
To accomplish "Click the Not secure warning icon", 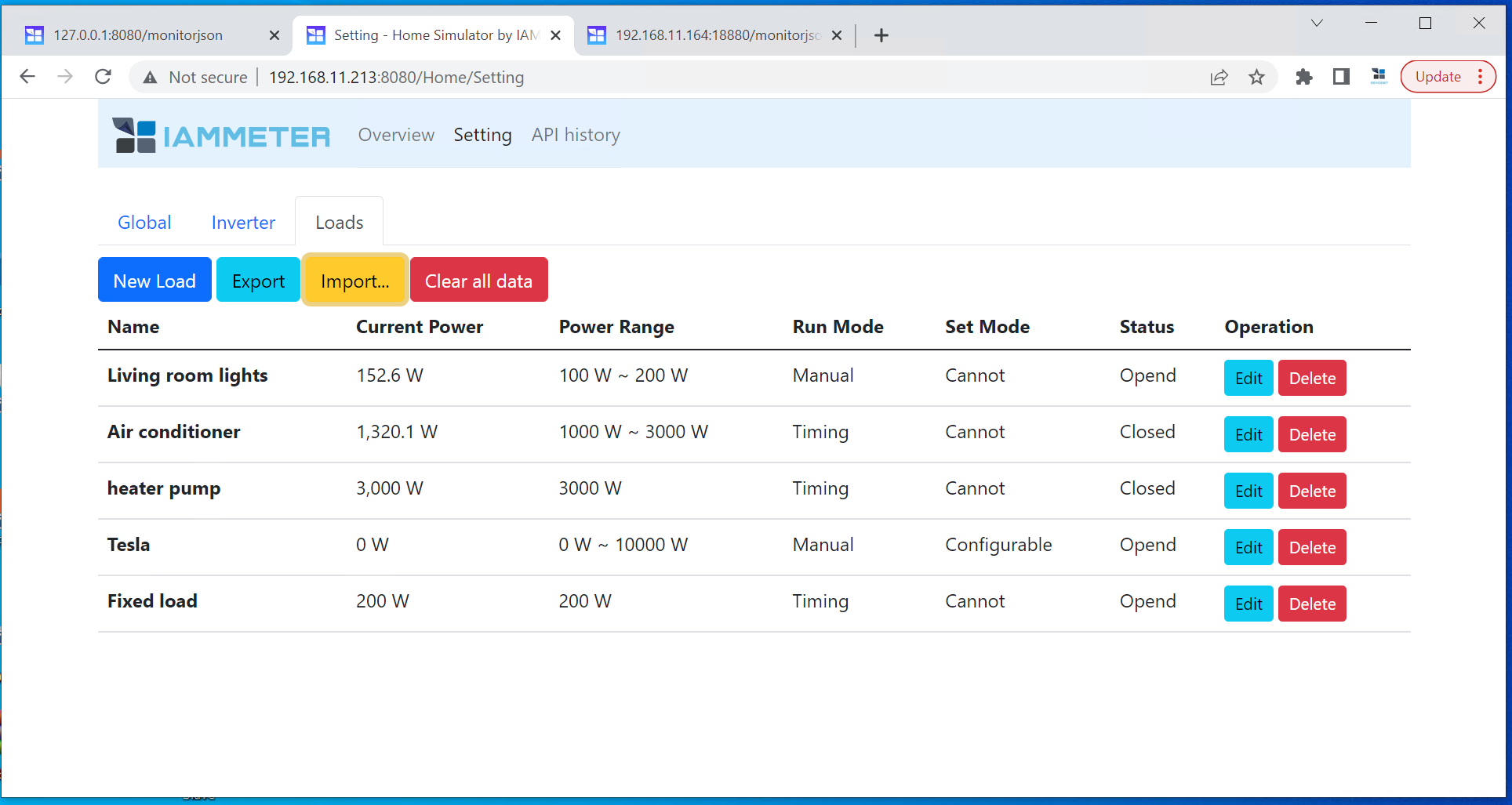I will tap(150, 77).
